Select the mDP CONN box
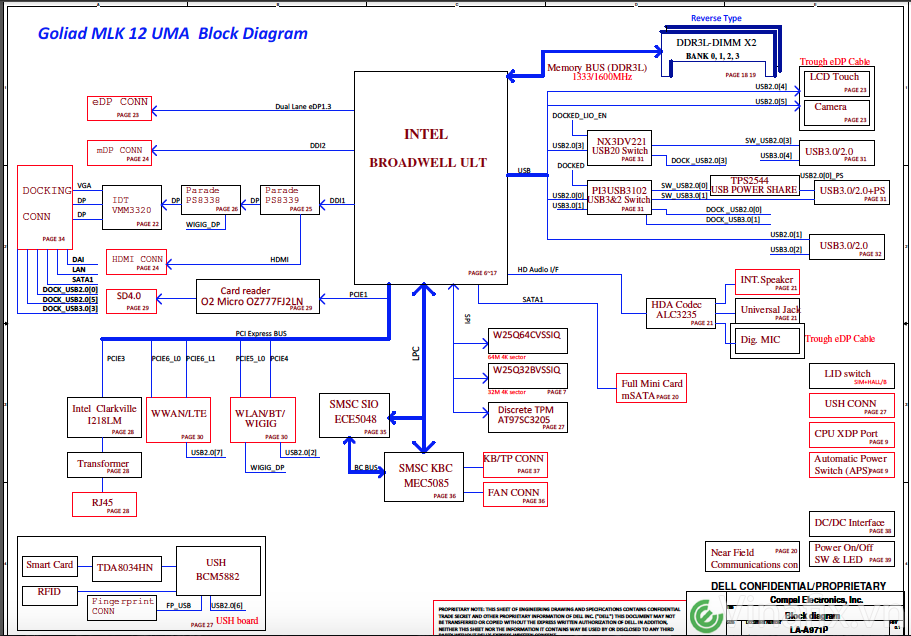Image resolution: width=911 pixels, height=636 pixels. 119,153
